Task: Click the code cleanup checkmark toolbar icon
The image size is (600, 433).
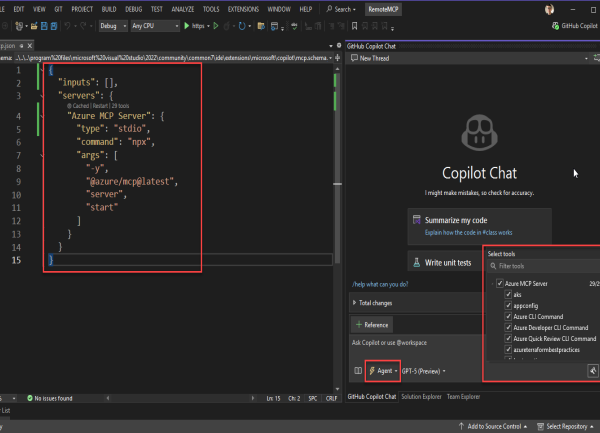Action: pos(294,26)
